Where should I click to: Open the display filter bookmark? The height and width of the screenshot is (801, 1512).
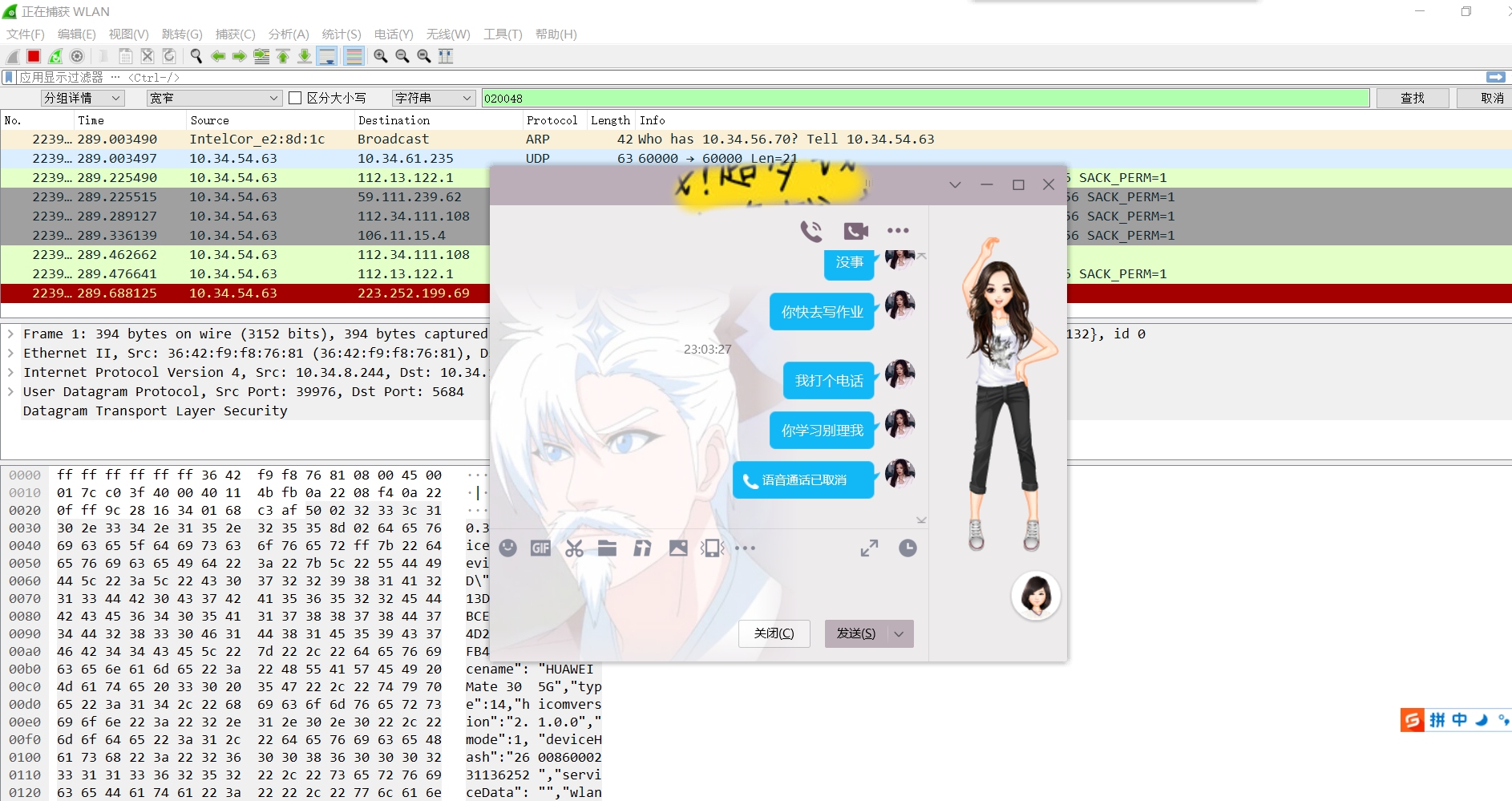coord(9,77)
